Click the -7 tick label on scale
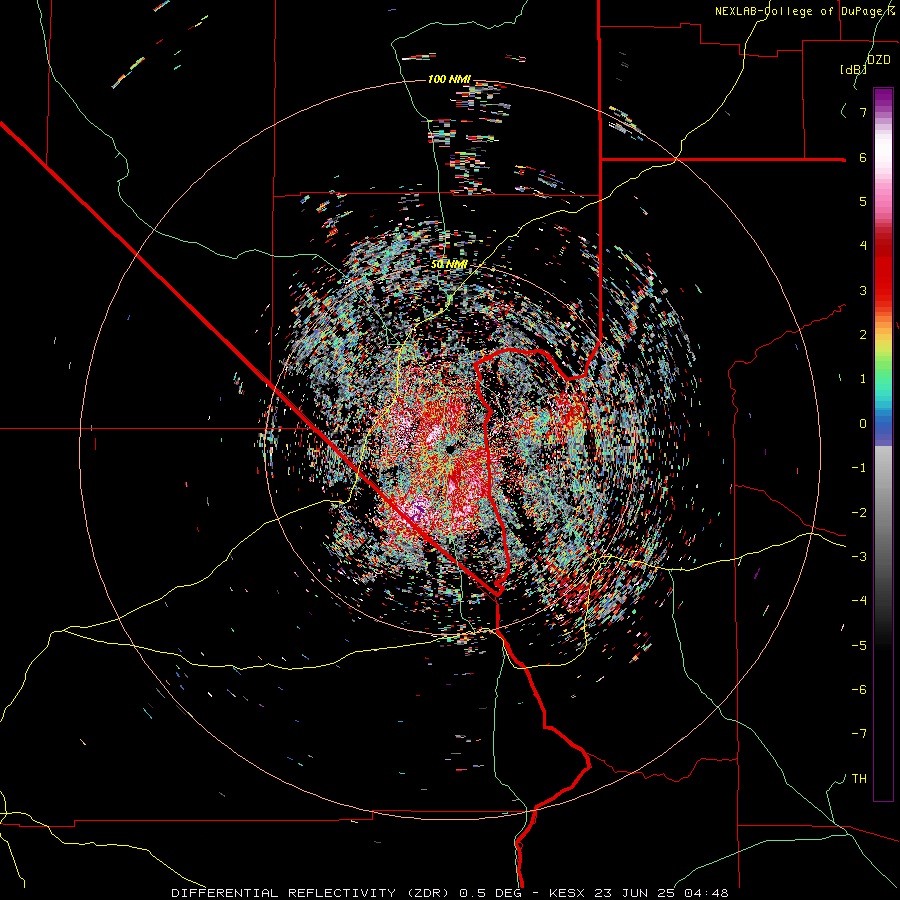The width and height of the screenshot is (900, 900). pyautogui.click(x=859, y=734)
